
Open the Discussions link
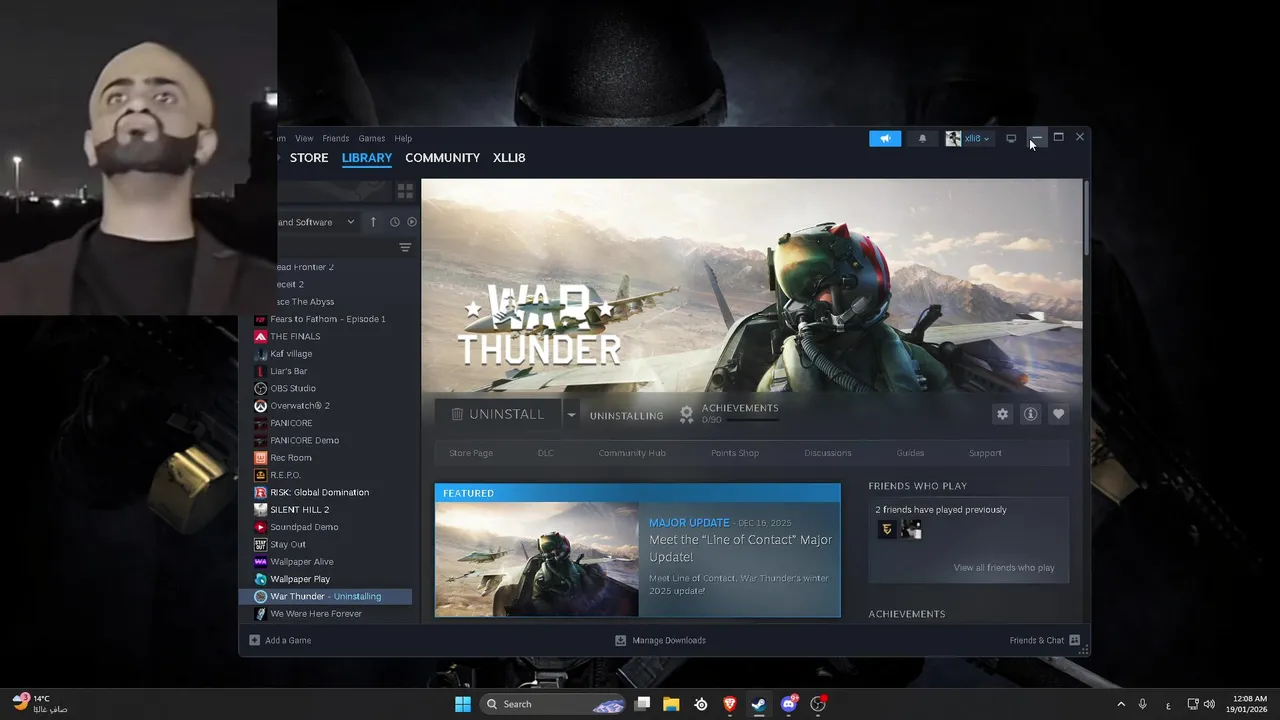(x=828, y=453)
